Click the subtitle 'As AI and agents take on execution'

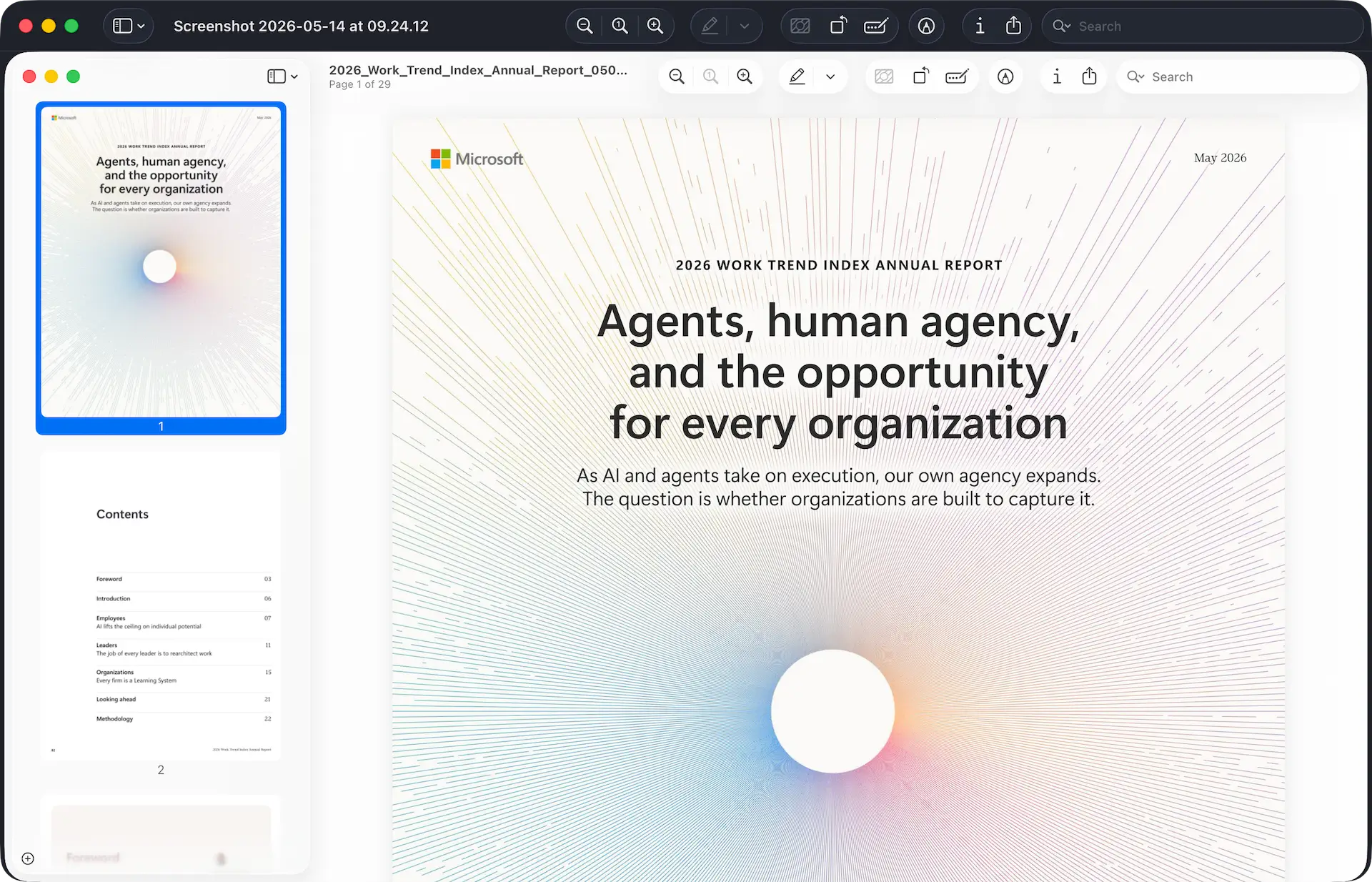click(839, 475)
